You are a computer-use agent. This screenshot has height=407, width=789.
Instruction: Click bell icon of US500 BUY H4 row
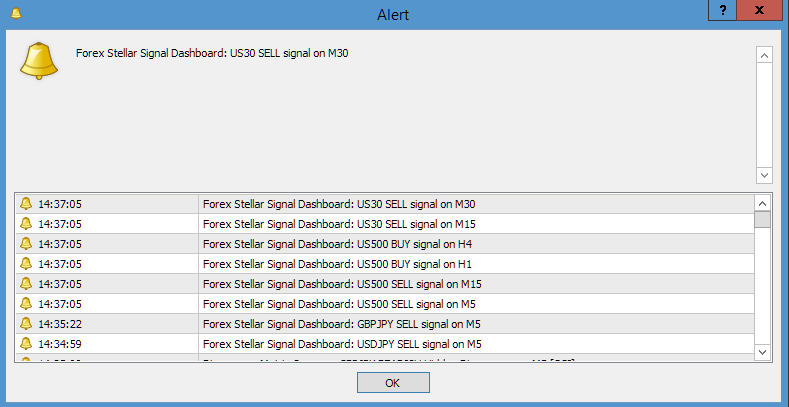point(26,244)
